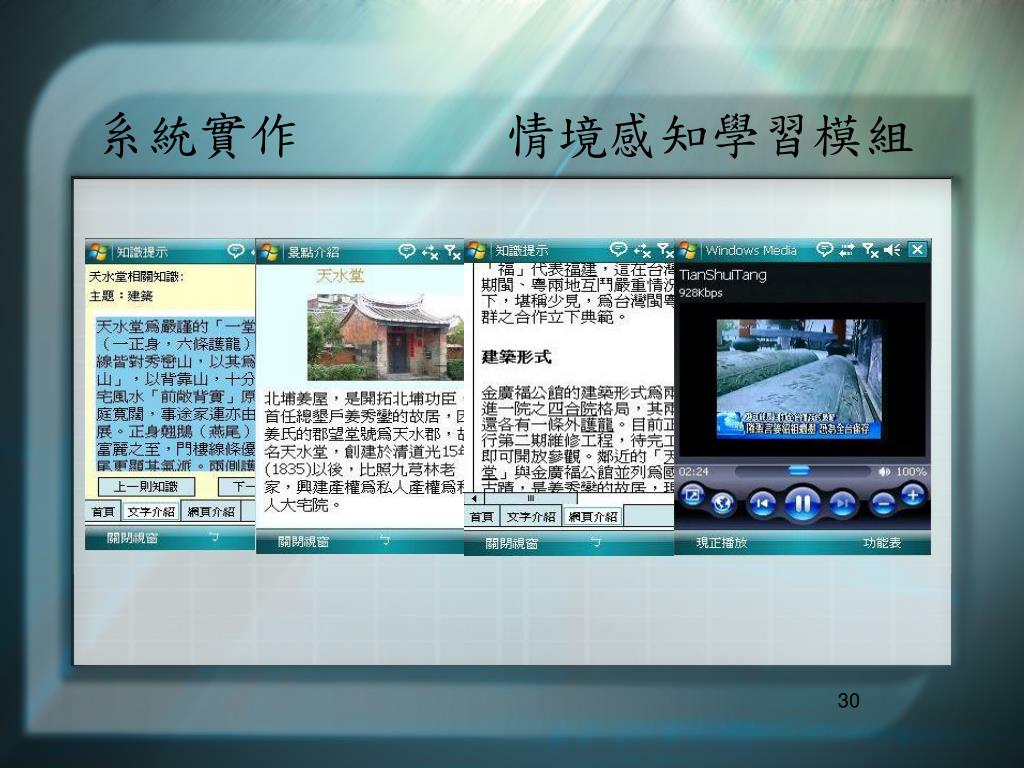The image size is (1024, 768).
Task: Click the connectivity icon in the 景點介紹 window
Action: pyautogui.click(x=429, y=252)
